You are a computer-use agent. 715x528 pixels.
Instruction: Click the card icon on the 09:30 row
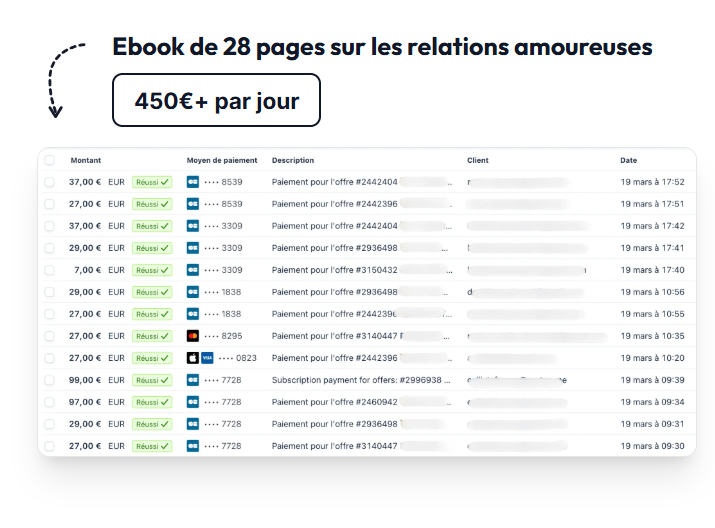[x=193, y=446]
